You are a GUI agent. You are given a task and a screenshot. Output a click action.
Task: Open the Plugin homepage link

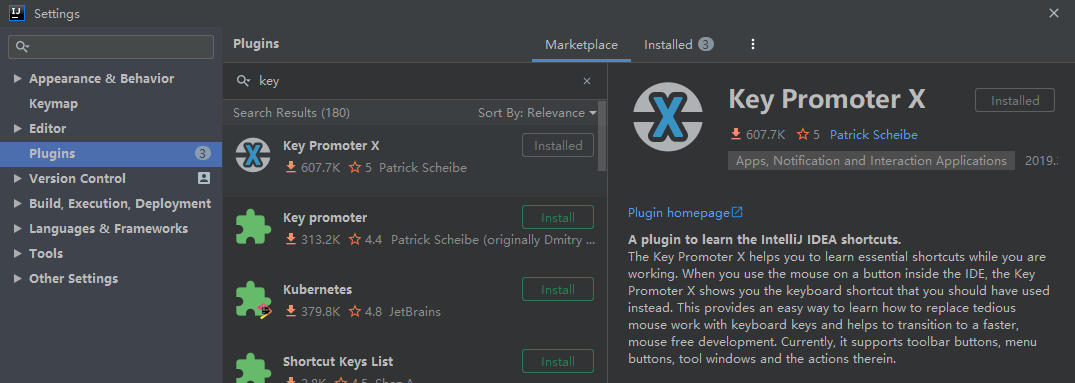pos(685,212)
